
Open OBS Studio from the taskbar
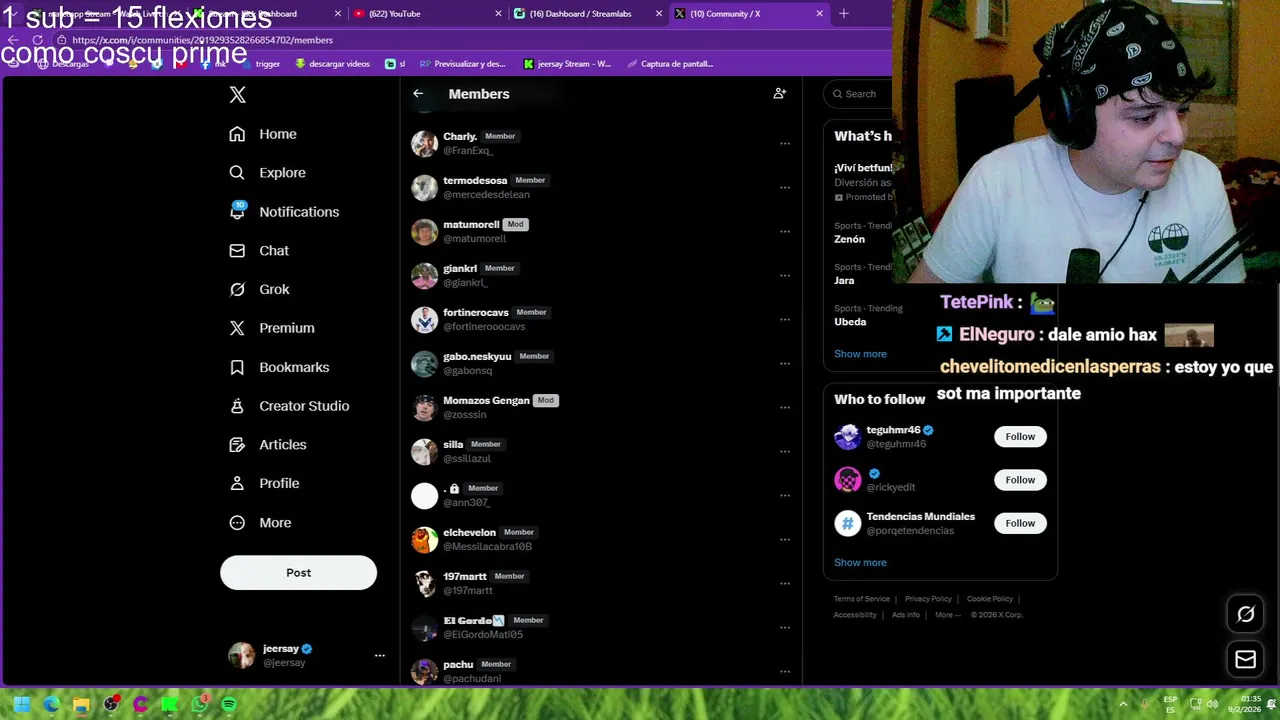[111, 705]
